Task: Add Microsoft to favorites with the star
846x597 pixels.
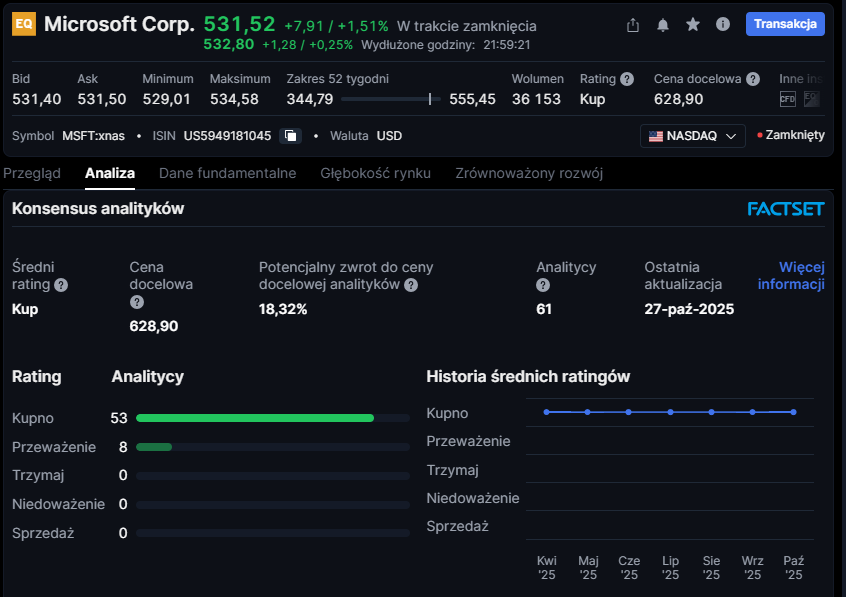Action: (692, 25)
